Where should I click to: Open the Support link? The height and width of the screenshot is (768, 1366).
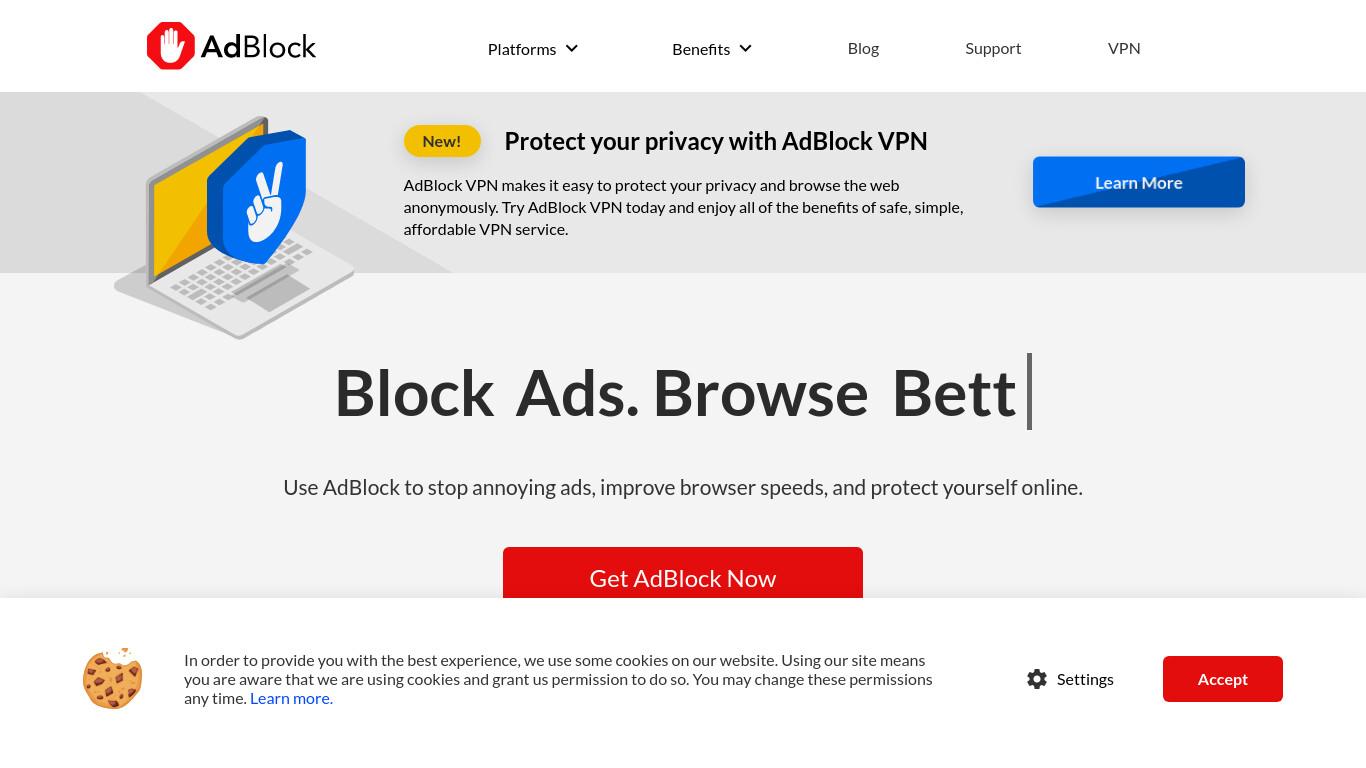(x=993, y=48)
